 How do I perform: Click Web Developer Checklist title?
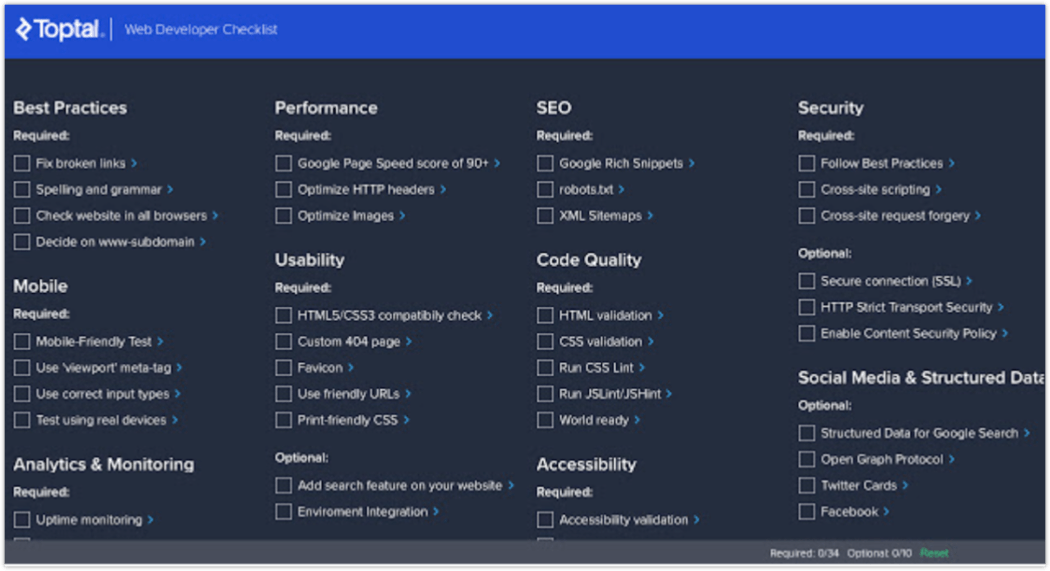coord(201,29)
